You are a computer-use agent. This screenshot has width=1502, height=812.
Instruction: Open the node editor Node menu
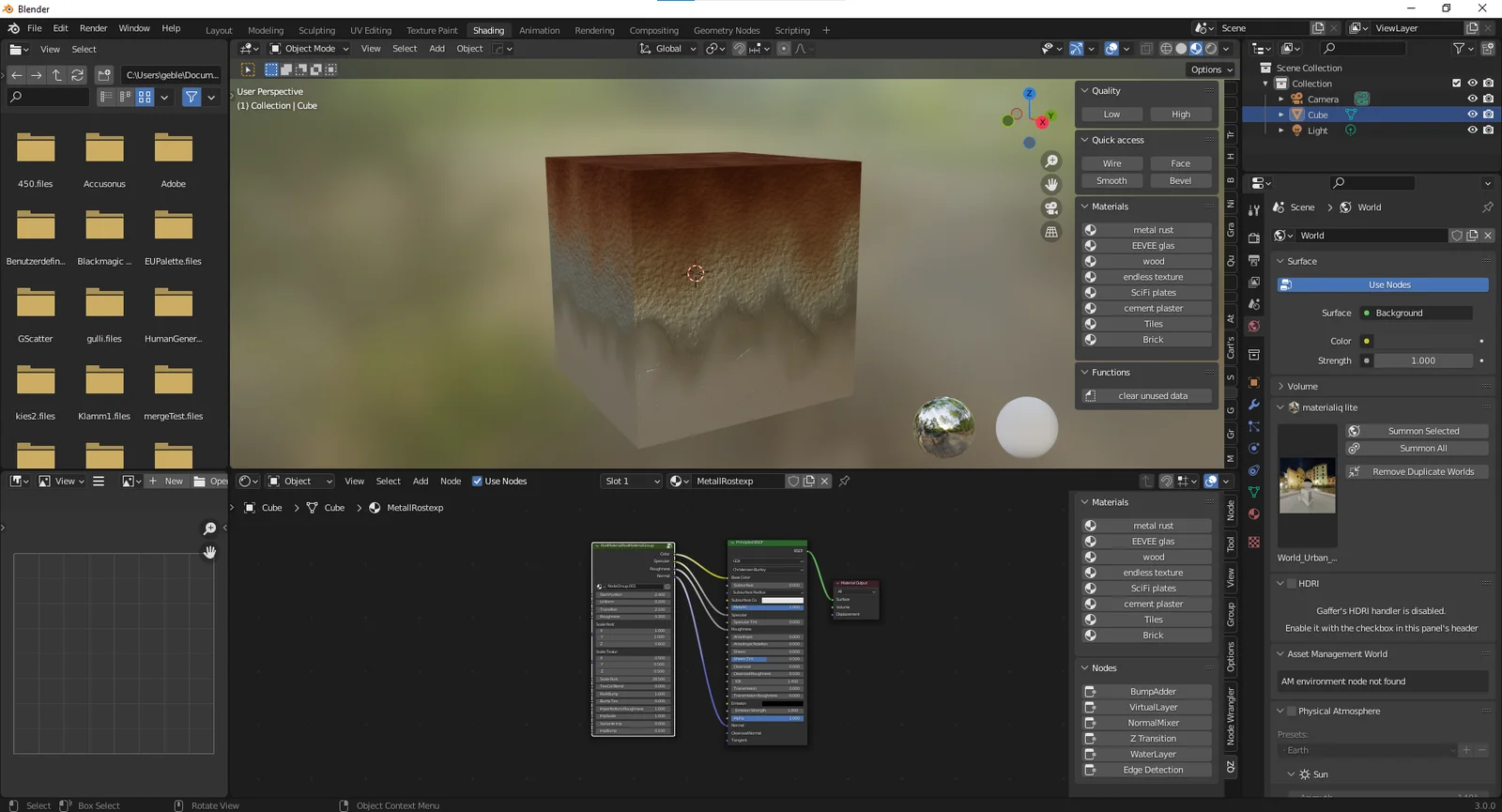(451, 482)
